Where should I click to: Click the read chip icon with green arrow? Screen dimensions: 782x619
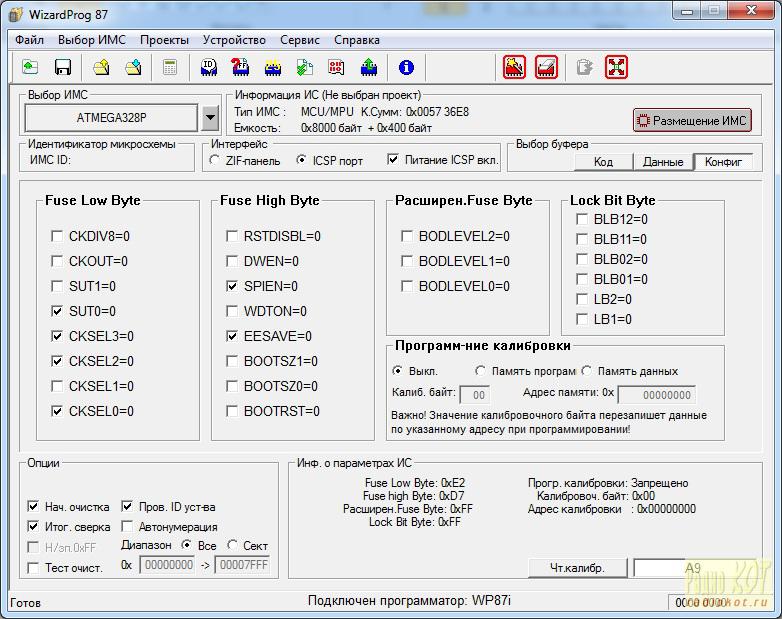pos(369,67)
